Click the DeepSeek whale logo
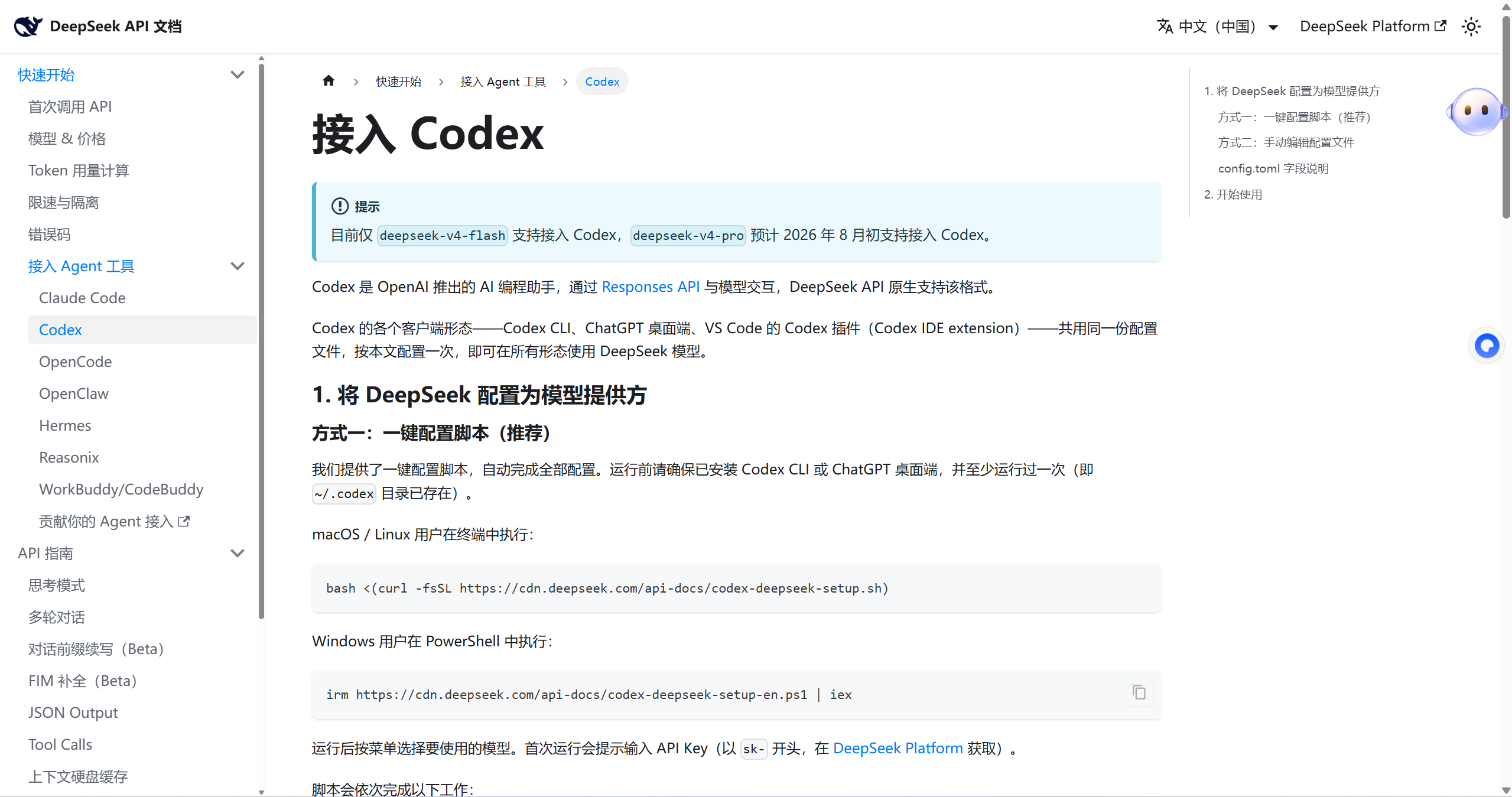The image size is (1512, 797). click(28, 27)
